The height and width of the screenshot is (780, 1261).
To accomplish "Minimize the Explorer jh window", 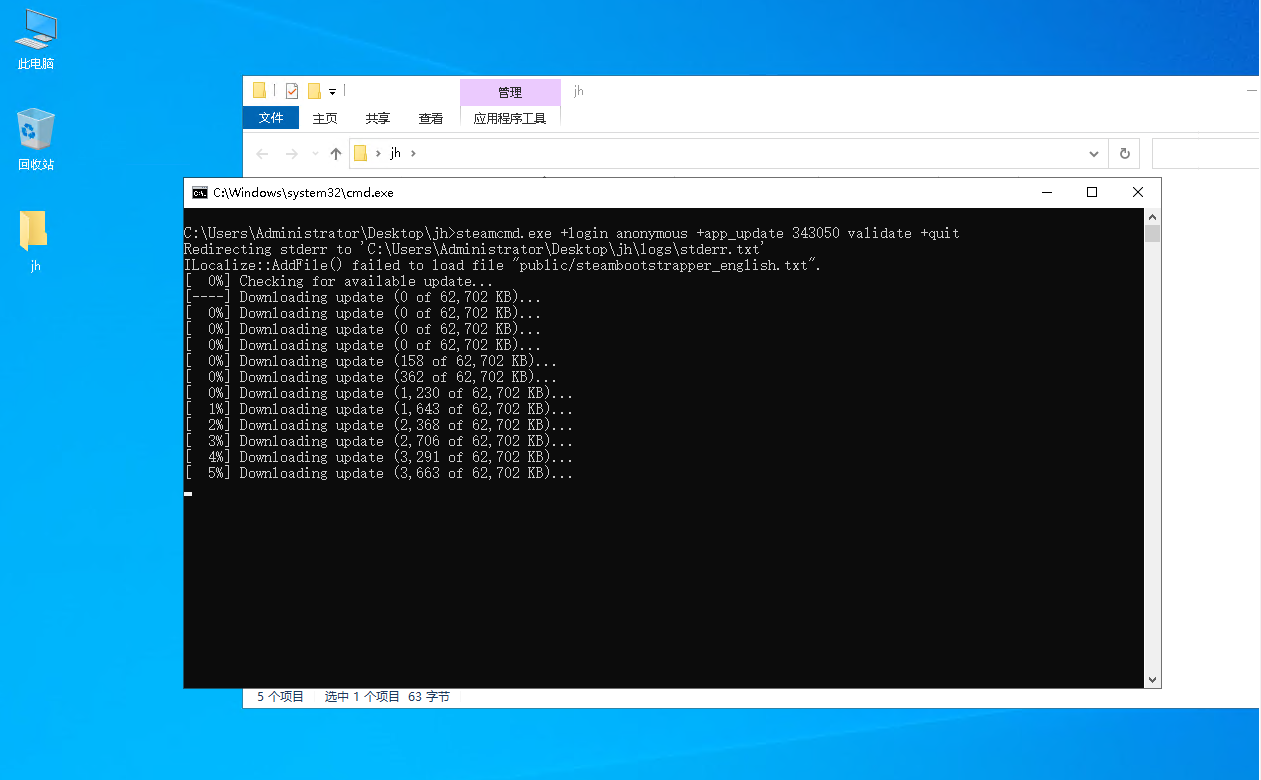I will coord(1251,90).
